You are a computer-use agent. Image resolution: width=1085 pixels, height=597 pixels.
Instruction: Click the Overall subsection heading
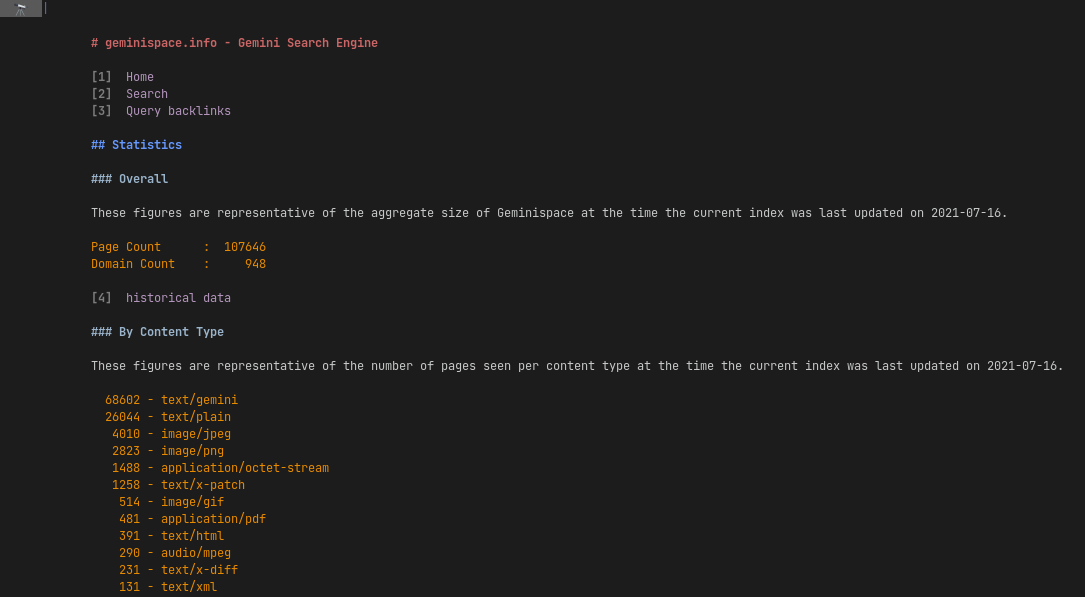pyautogui.click(x=129, y=178)
